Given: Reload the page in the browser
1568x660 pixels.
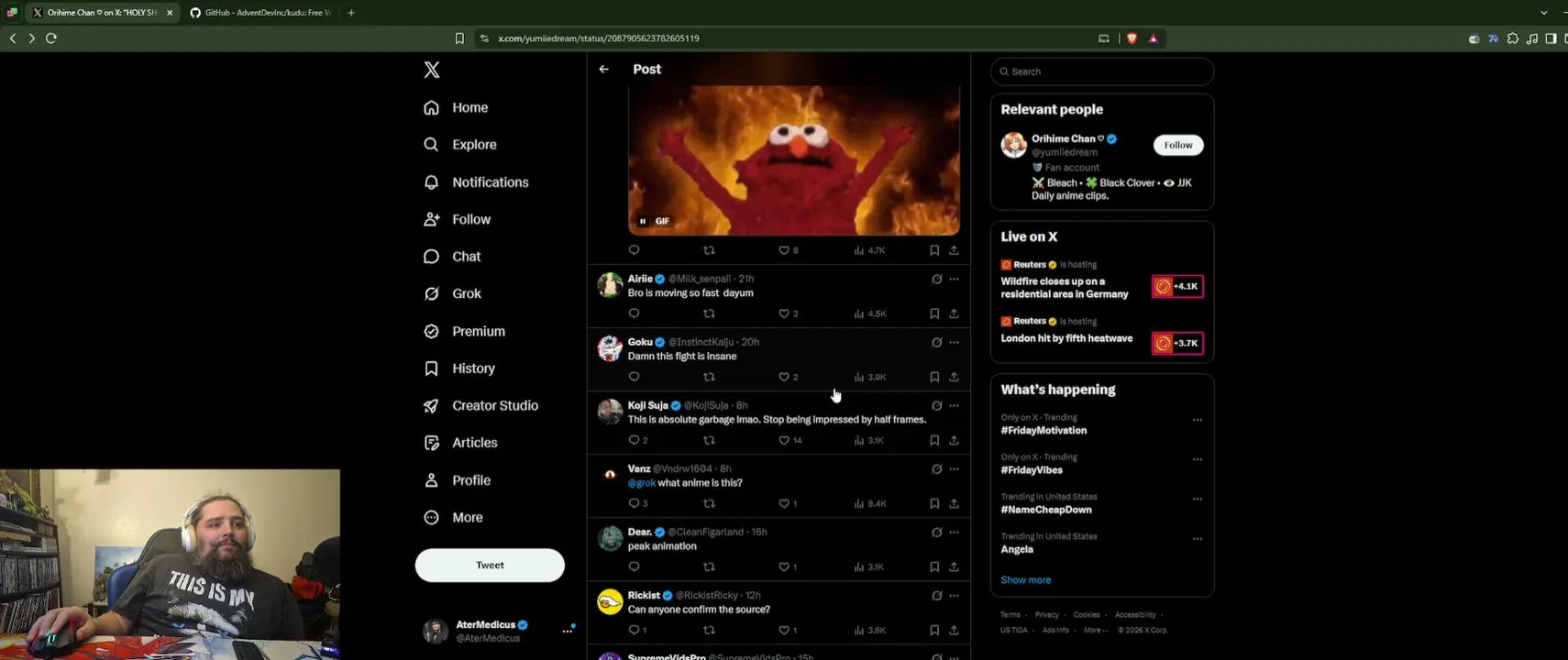Looking at the screenshot, I should [51, 38].
